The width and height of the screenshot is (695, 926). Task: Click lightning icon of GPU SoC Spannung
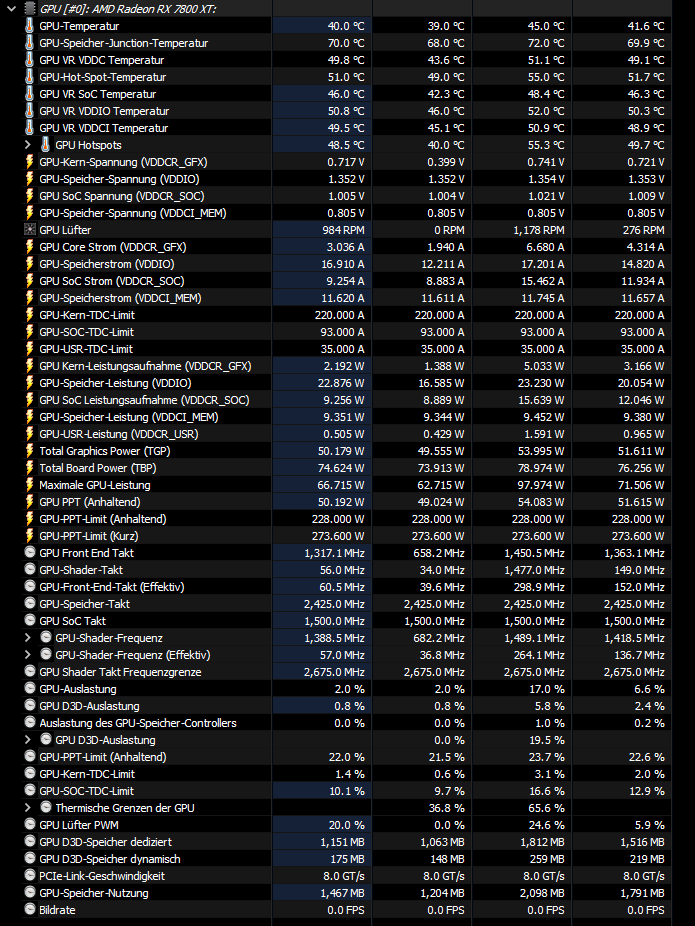pos(30,196)
